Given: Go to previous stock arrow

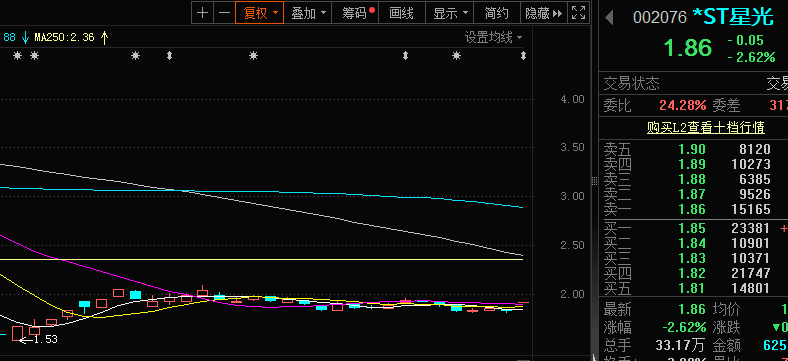Looking at the screenshot, I should 609,18.
